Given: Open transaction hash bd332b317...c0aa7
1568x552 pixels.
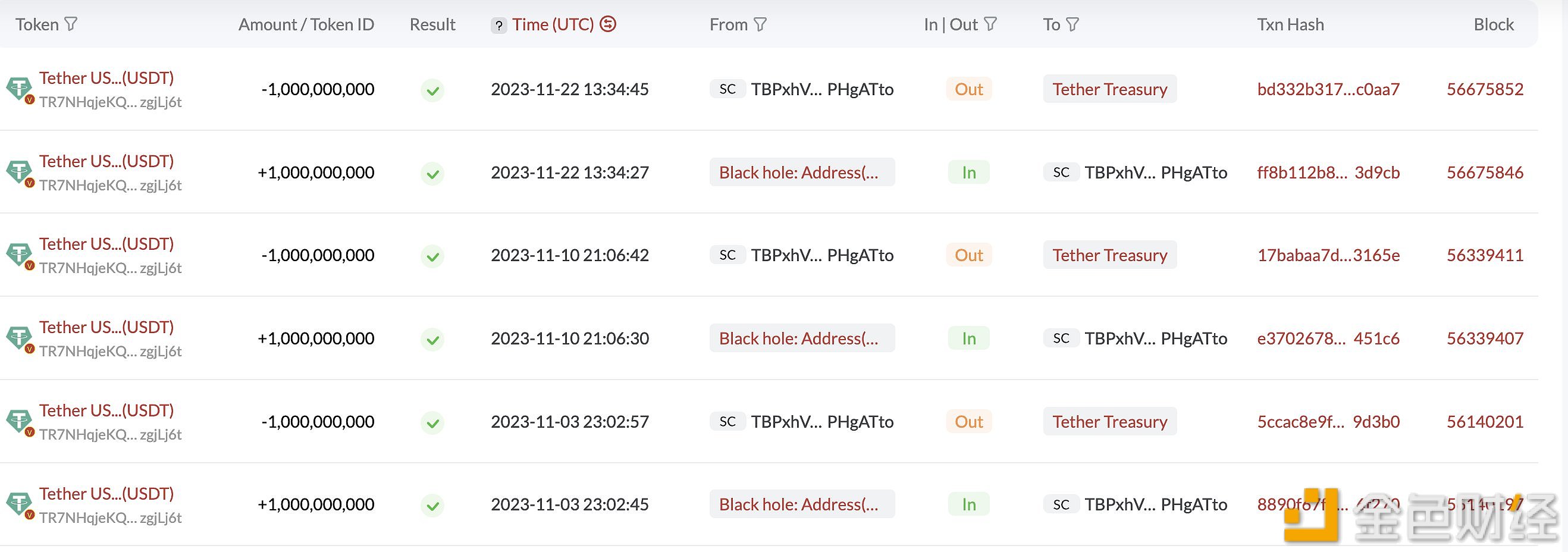Looking at the screenshot, I should tap(1328, 89).
